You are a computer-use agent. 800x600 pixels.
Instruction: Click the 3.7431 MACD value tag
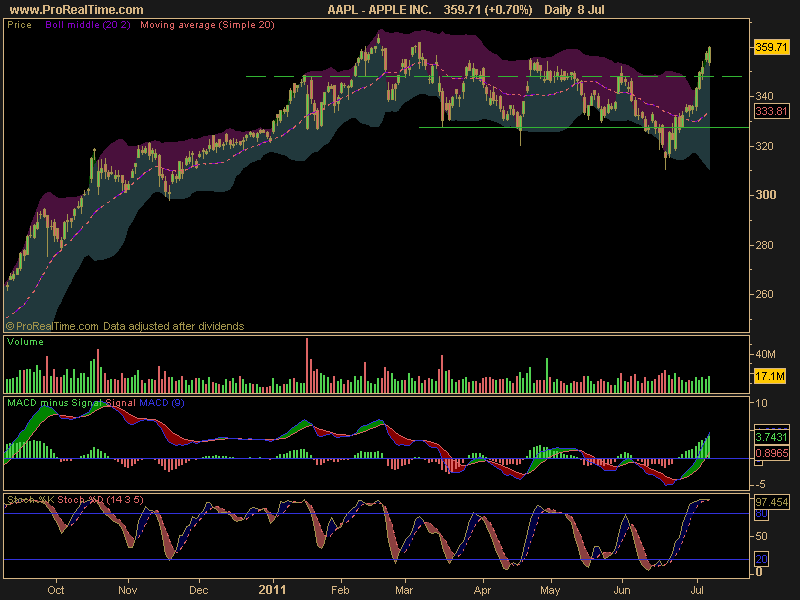point(771,437)
